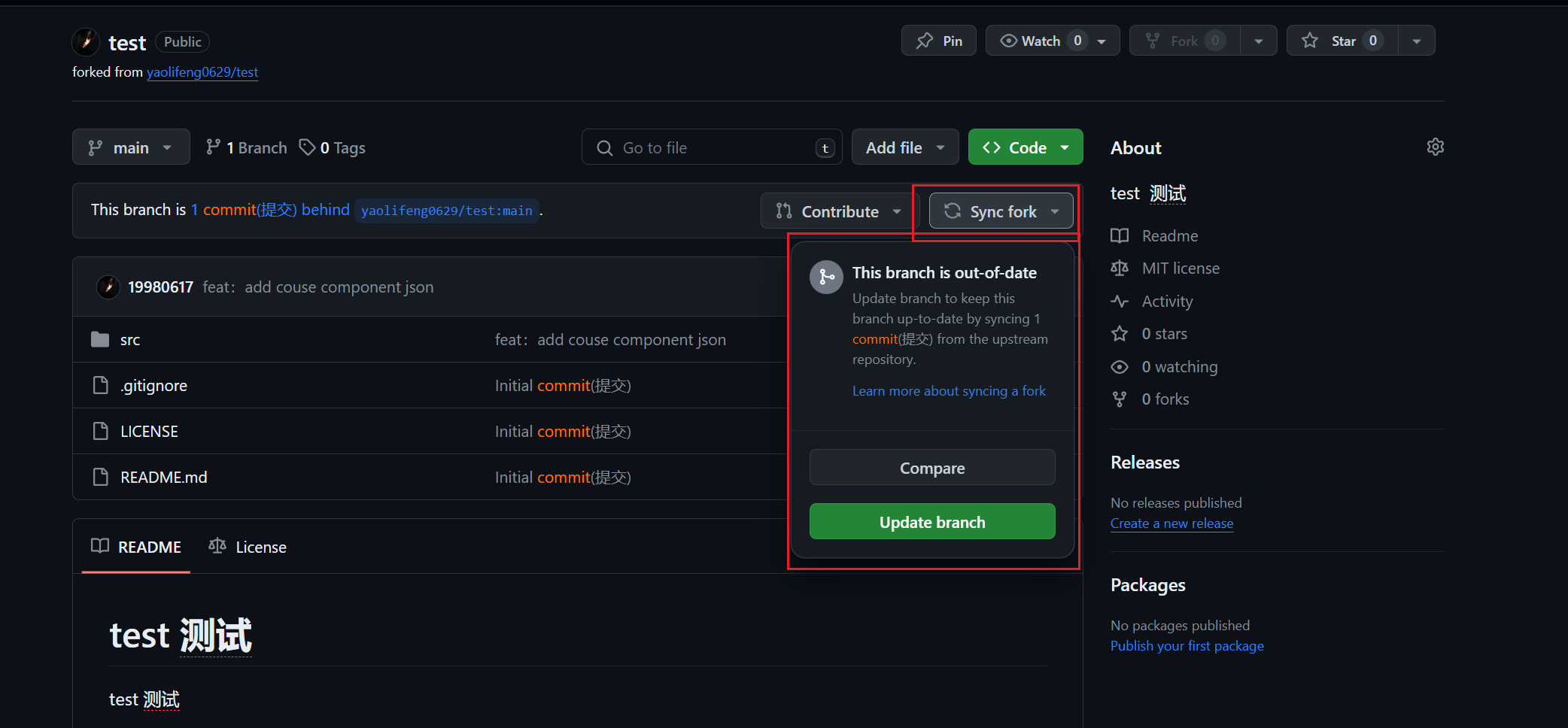Click the src folder icon
Screen dimensions: 1568x728
click(x=100, y=340)
